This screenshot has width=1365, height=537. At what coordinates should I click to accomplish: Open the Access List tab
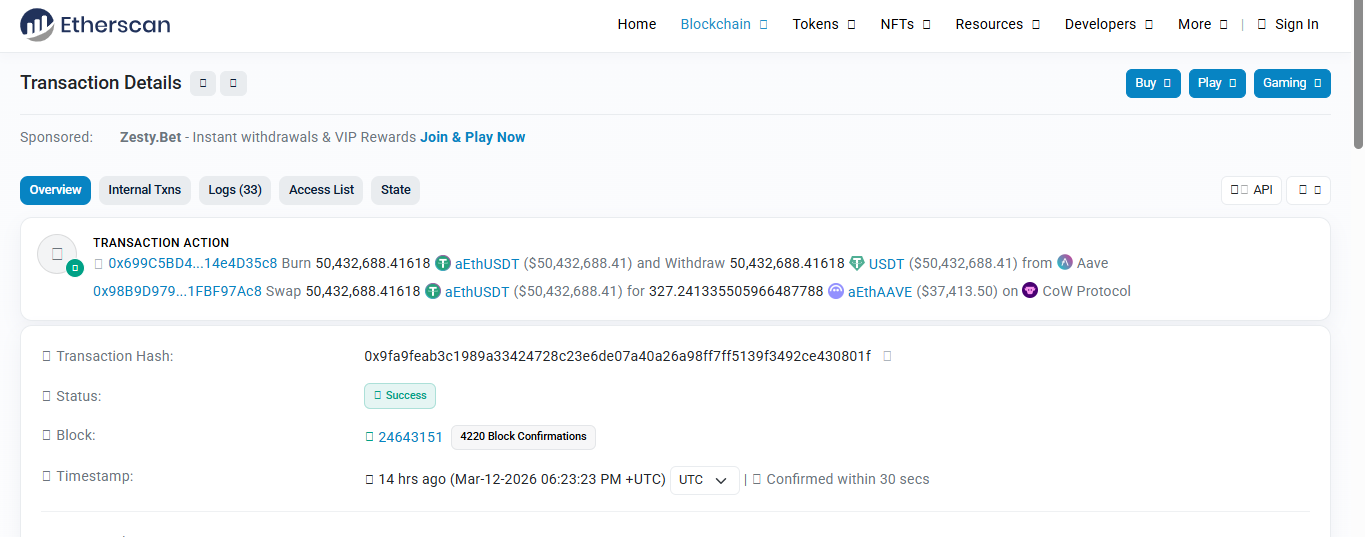[322, 190]
